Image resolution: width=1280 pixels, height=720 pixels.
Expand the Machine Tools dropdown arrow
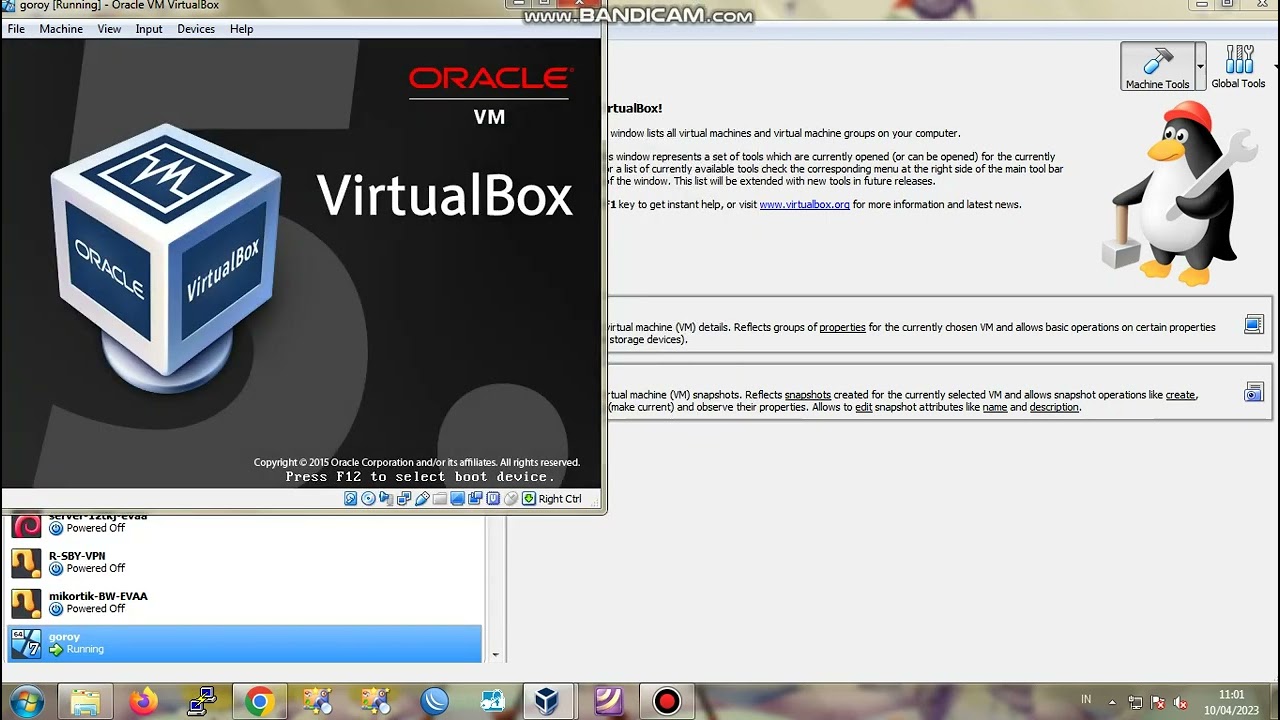pyautogui.click(x=1200, y=66)
